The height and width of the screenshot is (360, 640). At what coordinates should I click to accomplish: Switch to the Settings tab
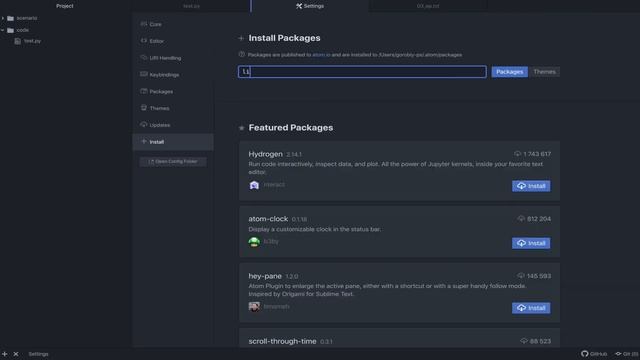click(310, 6)
